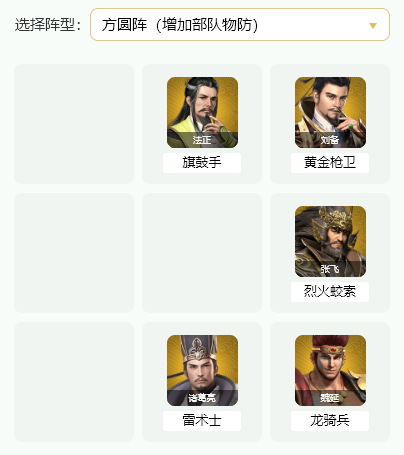Choose the empty top-left formation slot
Screen dimensions: 404x455
pyautogui.click(x=74, y=124)
